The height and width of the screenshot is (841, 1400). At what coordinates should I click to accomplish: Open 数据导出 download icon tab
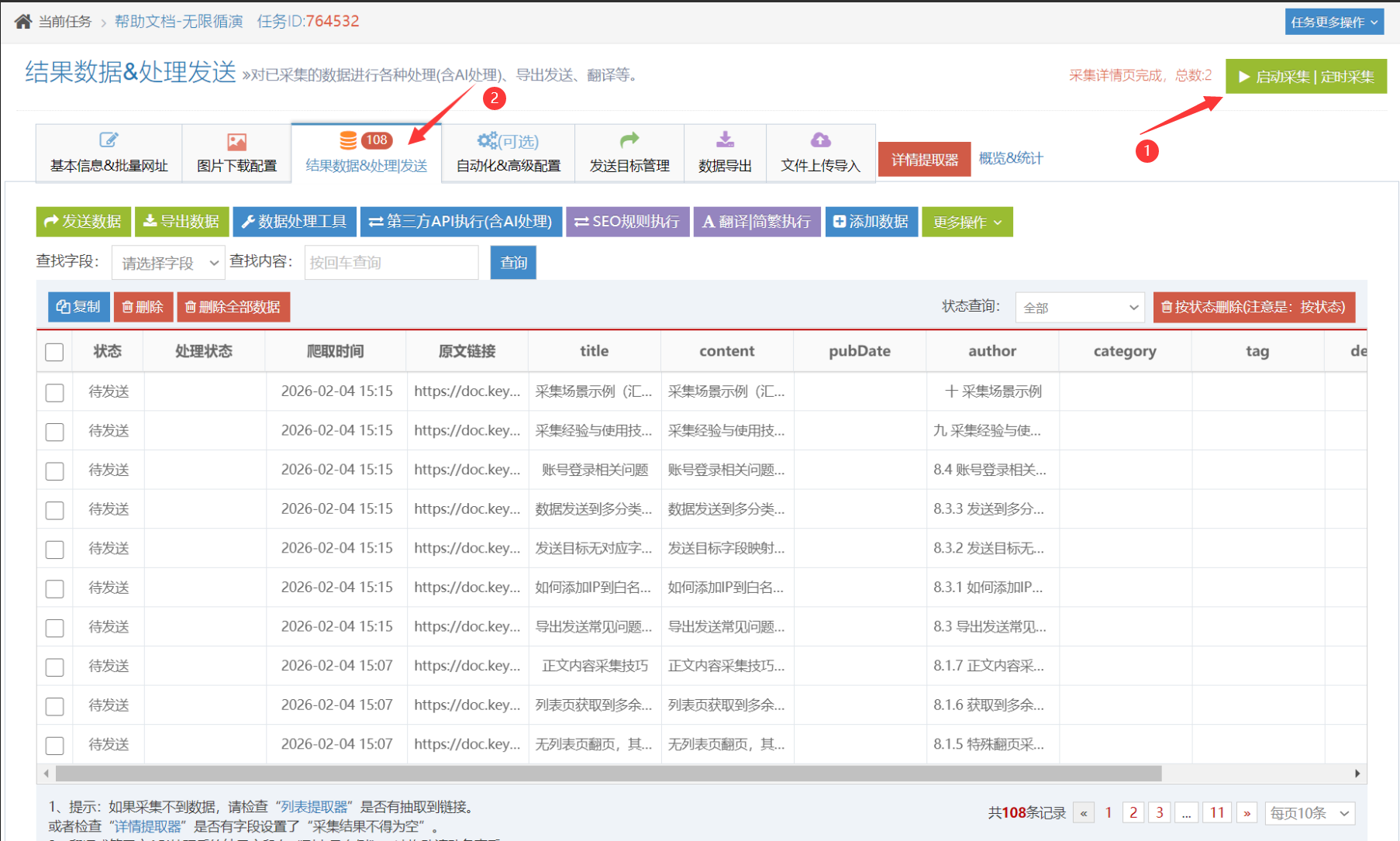[x=725, y=153]
